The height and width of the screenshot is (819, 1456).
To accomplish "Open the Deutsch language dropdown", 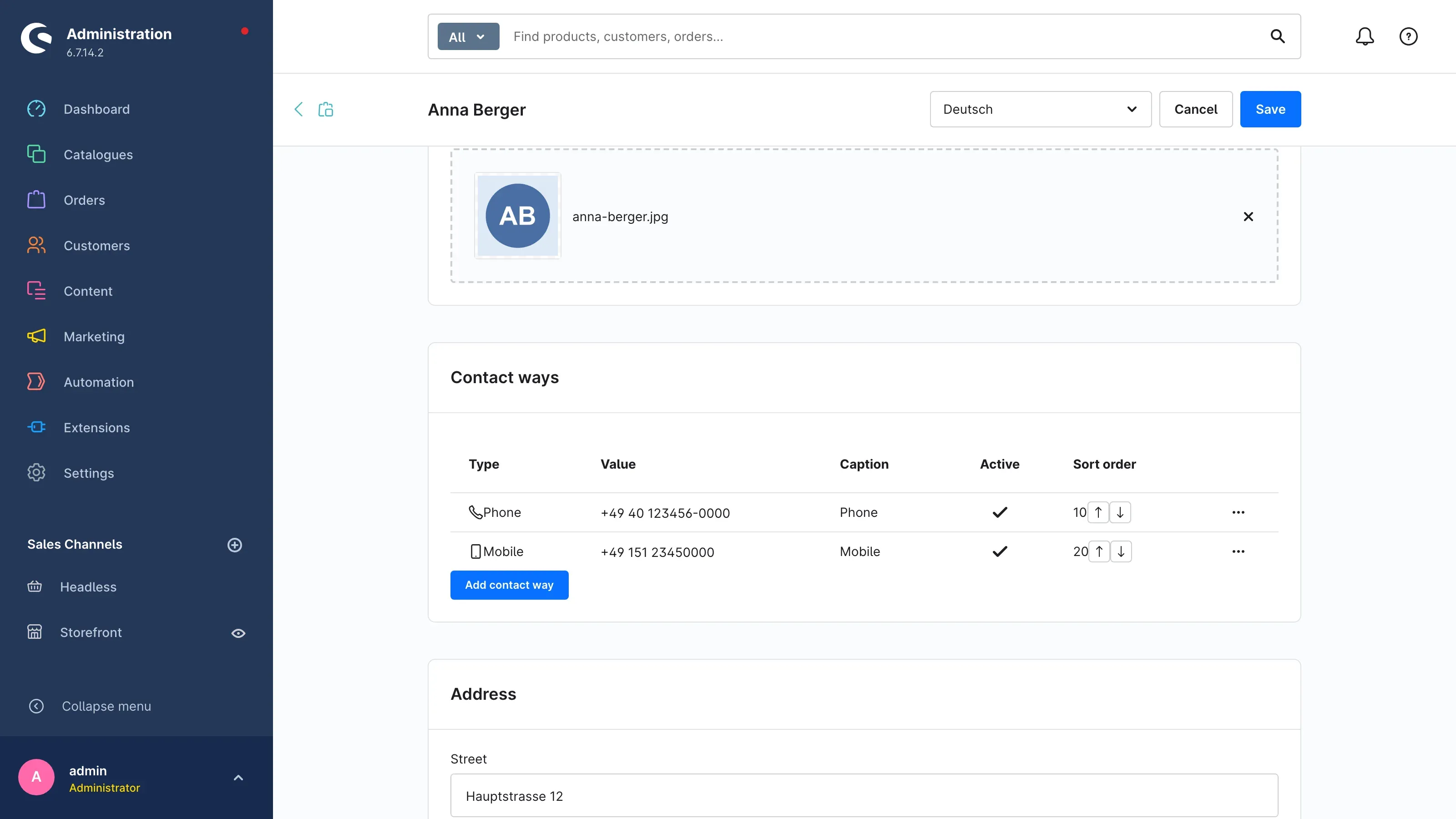I will pos(1040,109).
